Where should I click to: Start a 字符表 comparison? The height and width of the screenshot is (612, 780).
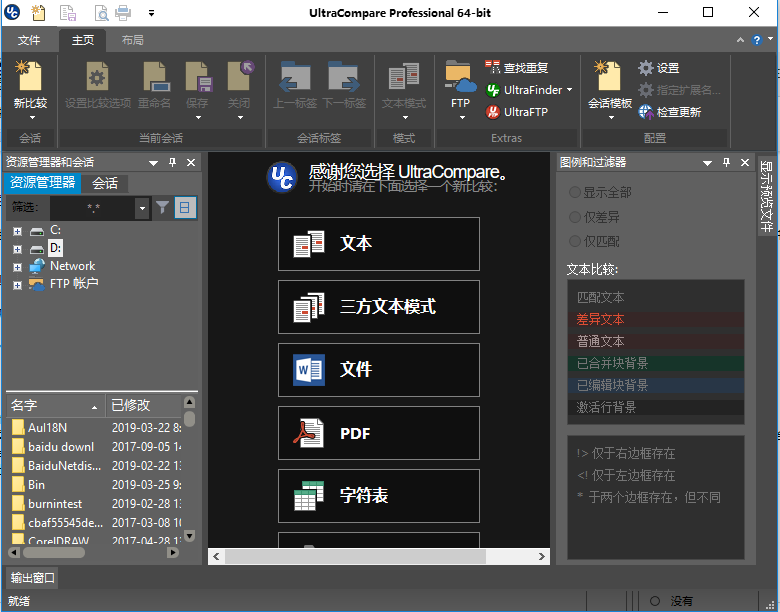(x=379, y=496)
